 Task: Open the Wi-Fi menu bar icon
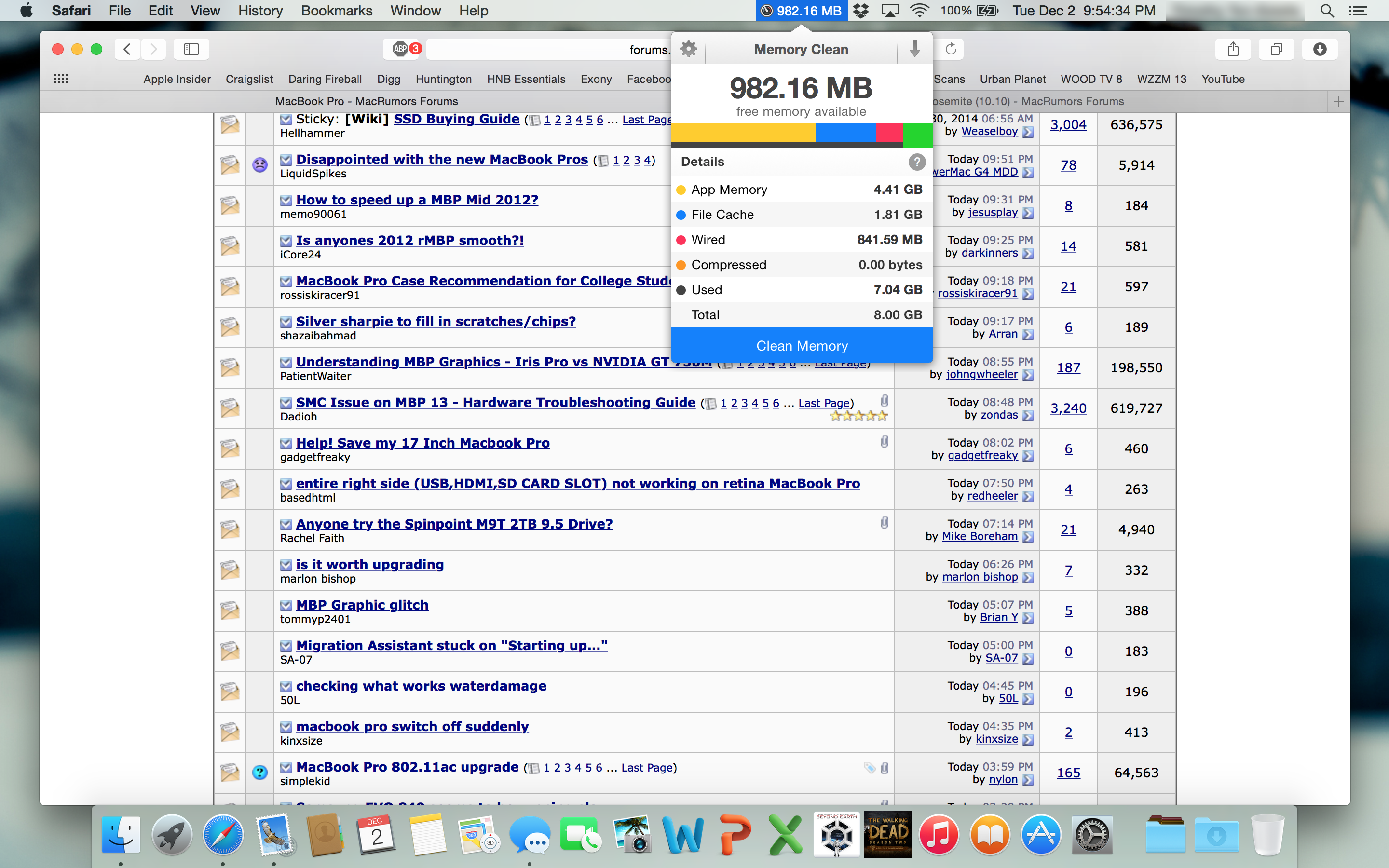[x=920, y=10]
